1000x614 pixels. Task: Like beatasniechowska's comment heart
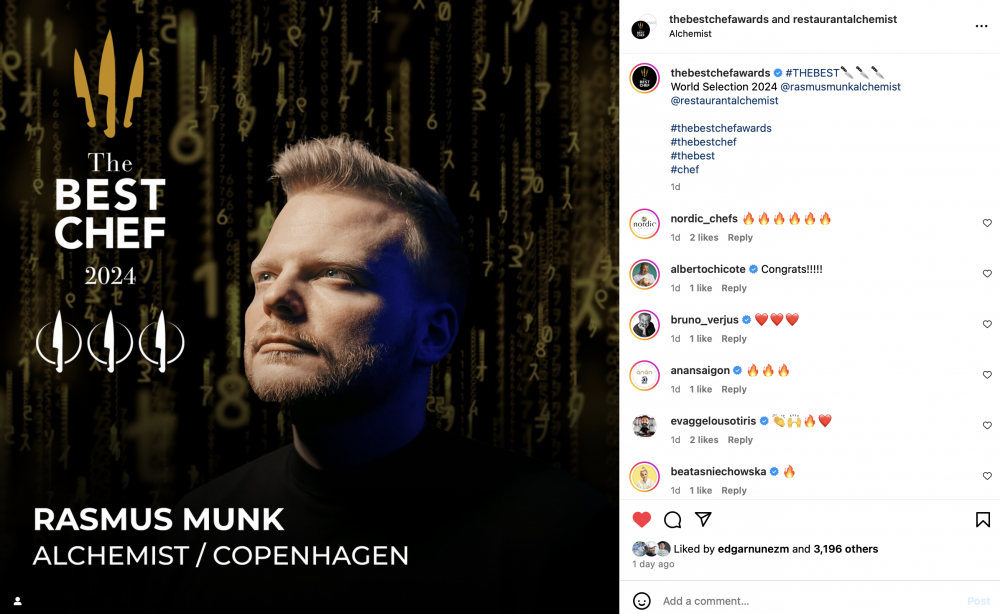pos(987,476)
